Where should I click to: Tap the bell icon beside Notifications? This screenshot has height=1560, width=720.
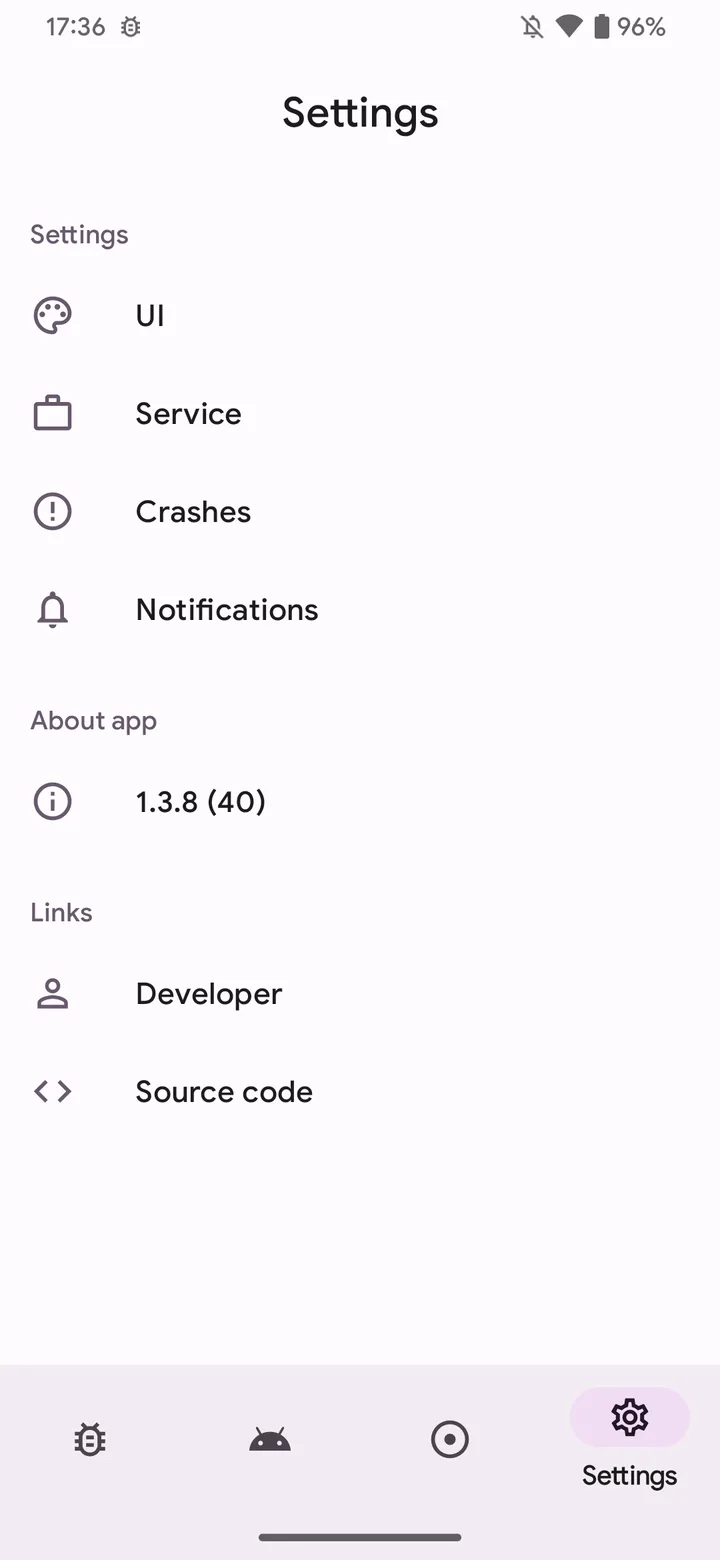[52, 610]
